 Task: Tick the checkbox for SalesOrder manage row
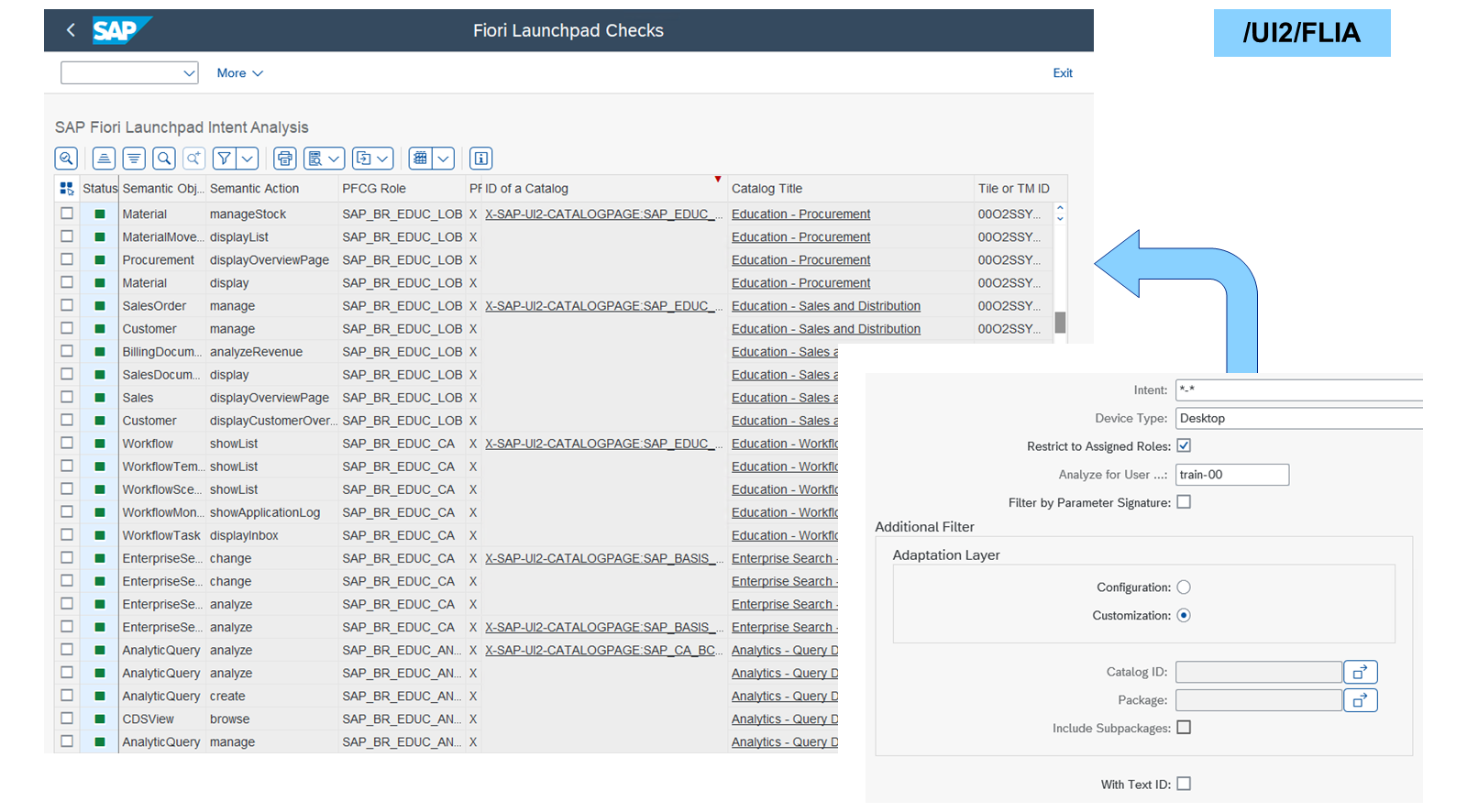click(67, 305)
